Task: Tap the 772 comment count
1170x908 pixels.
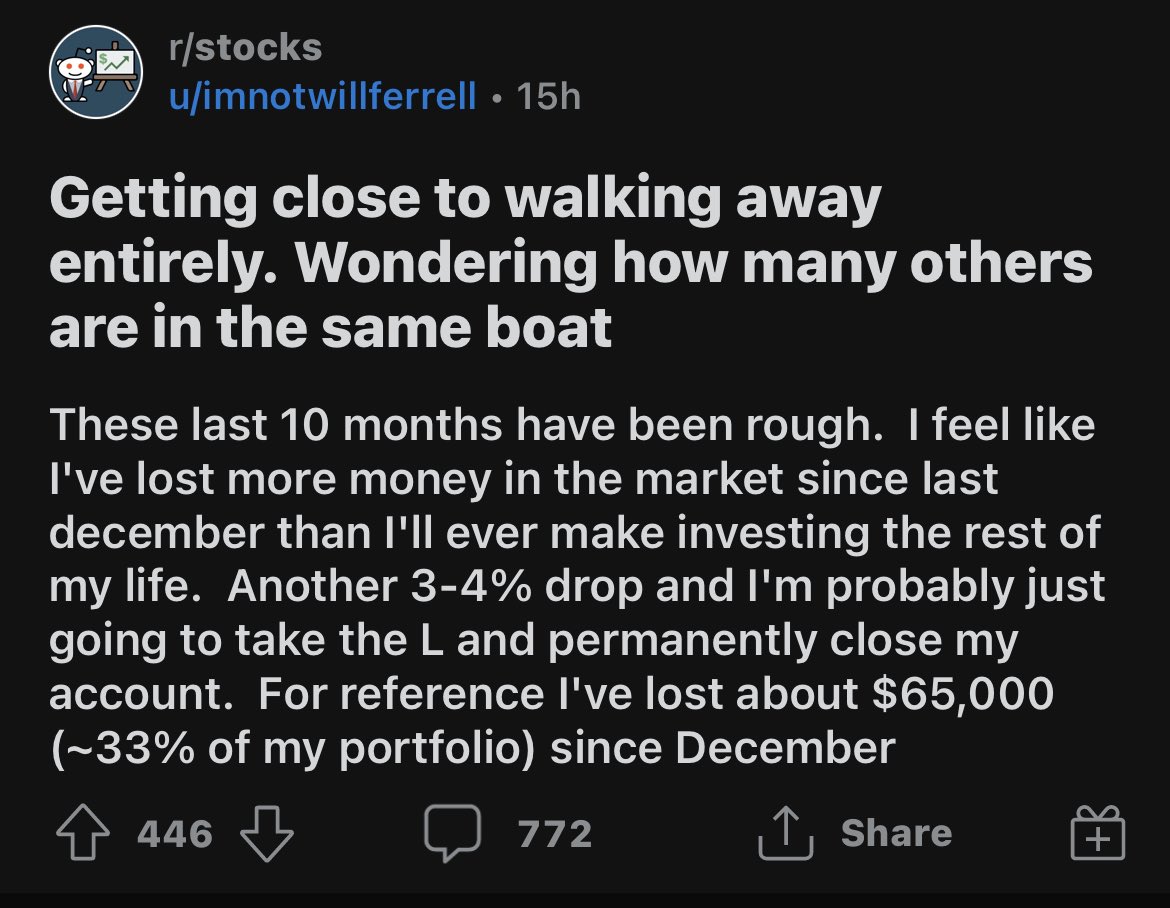Action: (555, 833)
